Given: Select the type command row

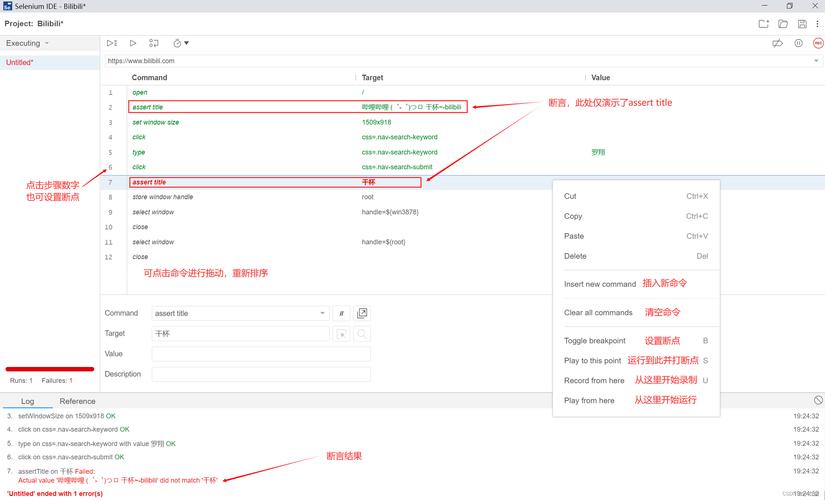Looking at the screenshot, I should (463, 152).
